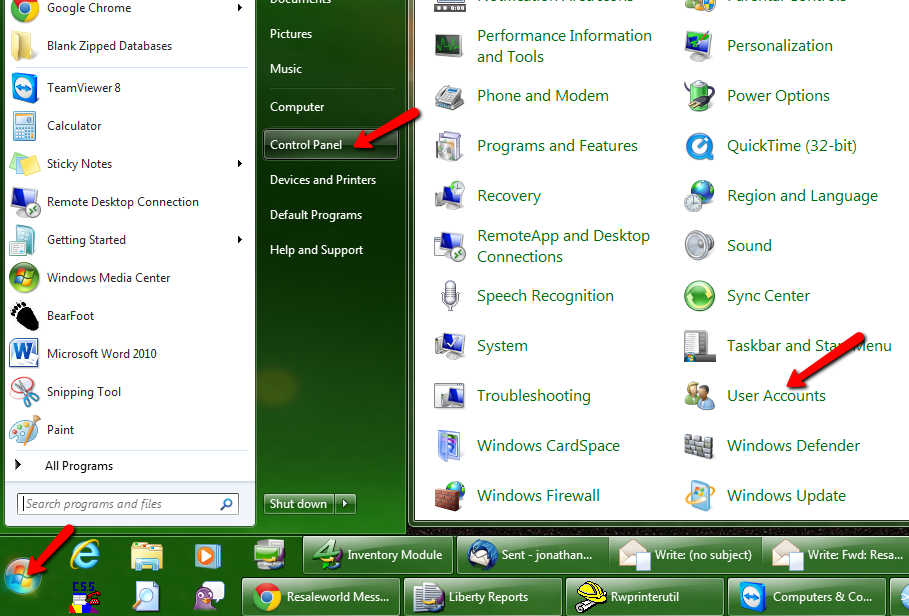Screen dimensions: 909x616
Task: Switch to Write: (no subject) window
Action: tap(685, 555)
